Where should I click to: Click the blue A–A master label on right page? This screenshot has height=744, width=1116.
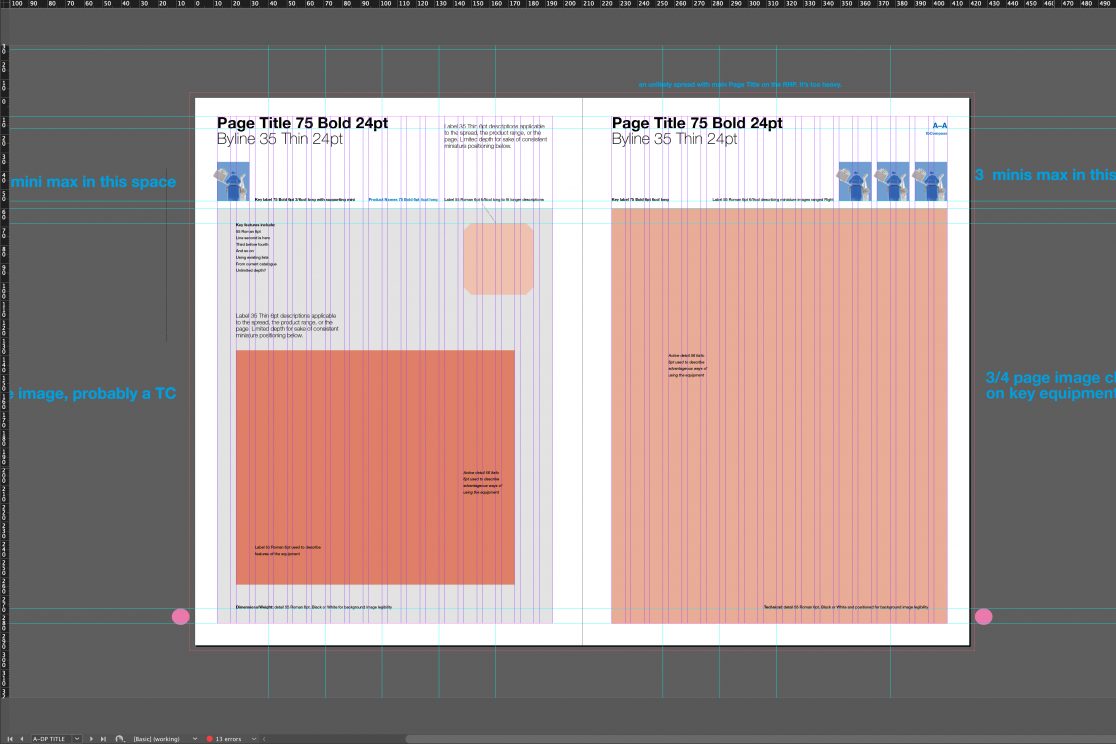pos(939,126)
